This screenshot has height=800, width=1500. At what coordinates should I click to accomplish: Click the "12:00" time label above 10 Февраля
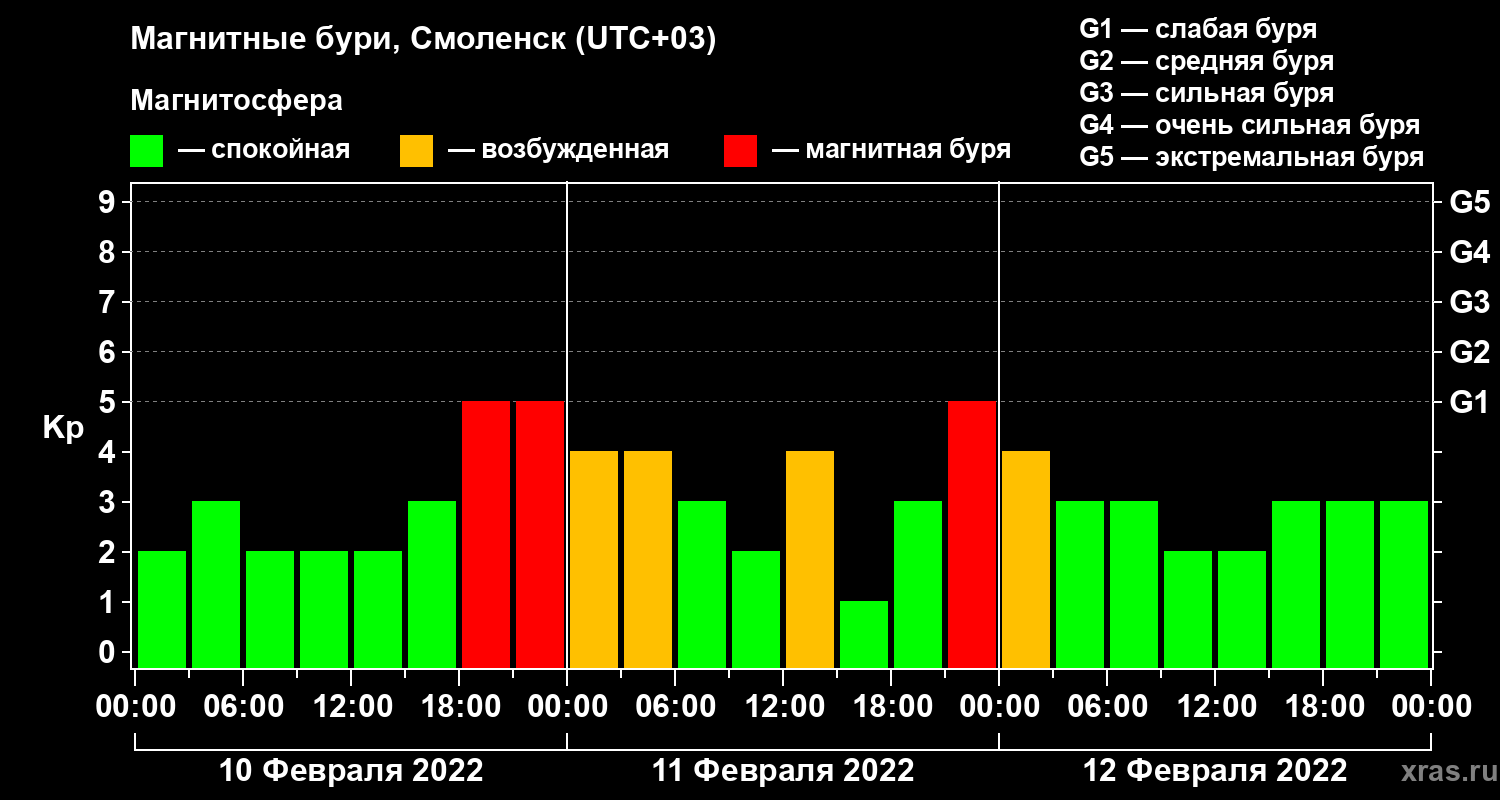pyautogui.click(x=351, y=706)
